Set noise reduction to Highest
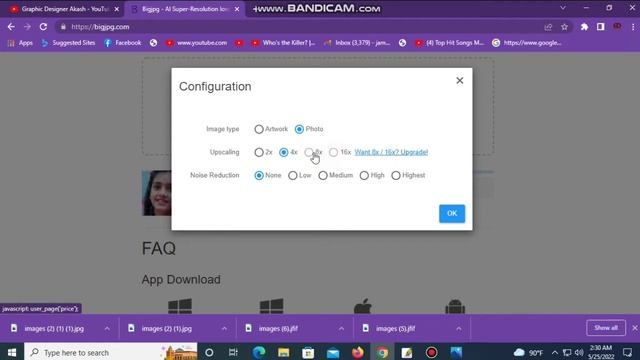This screenshot has height=360, width=640. click(x=396, y=176)
